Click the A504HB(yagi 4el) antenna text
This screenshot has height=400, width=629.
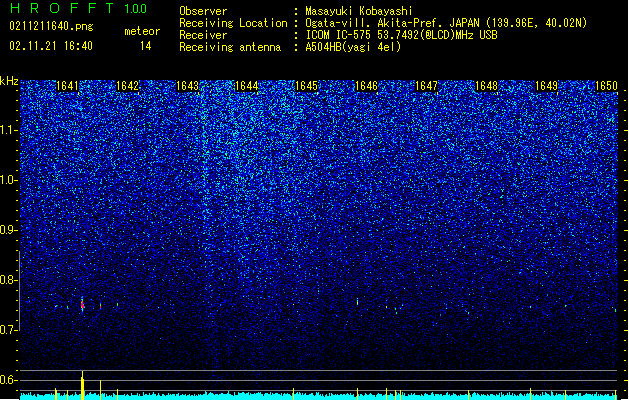tap(353, 47)
